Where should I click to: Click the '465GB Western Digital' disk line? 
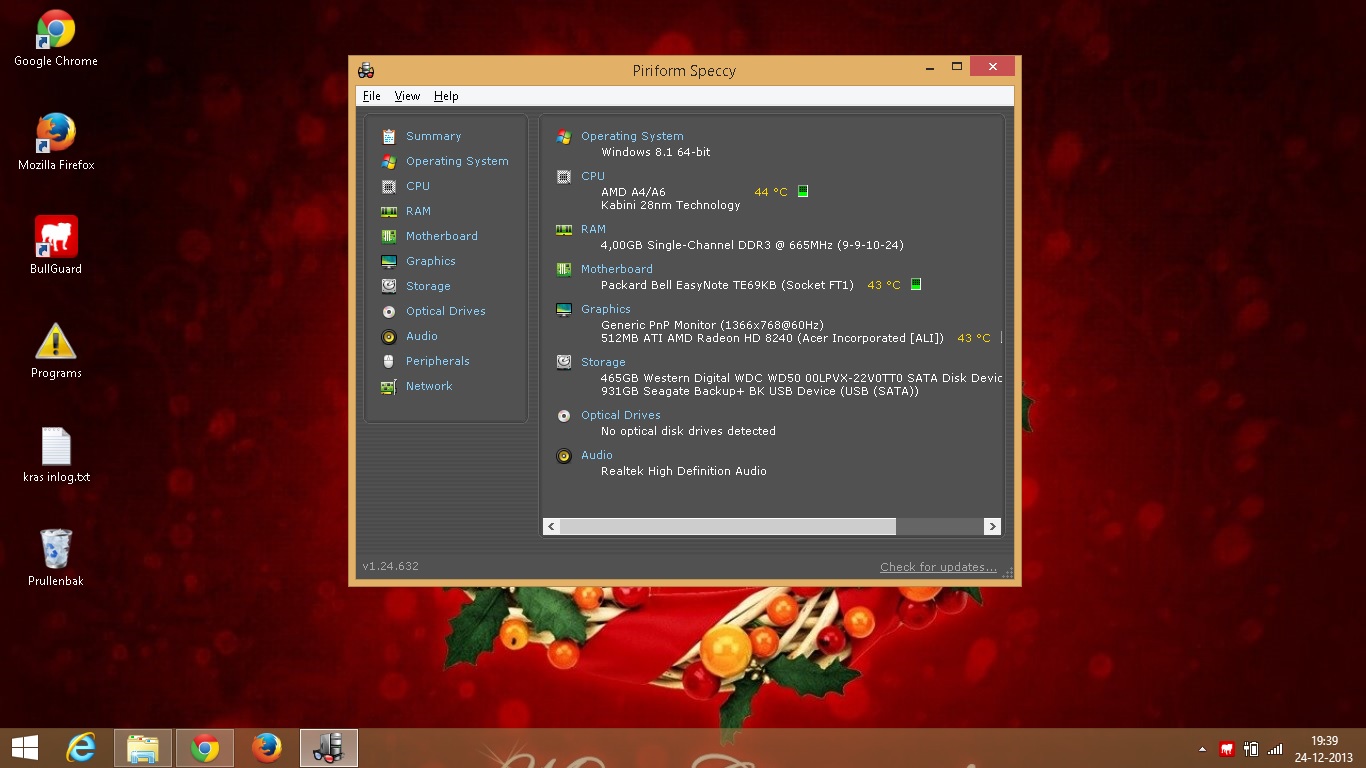tap(801, 378)
